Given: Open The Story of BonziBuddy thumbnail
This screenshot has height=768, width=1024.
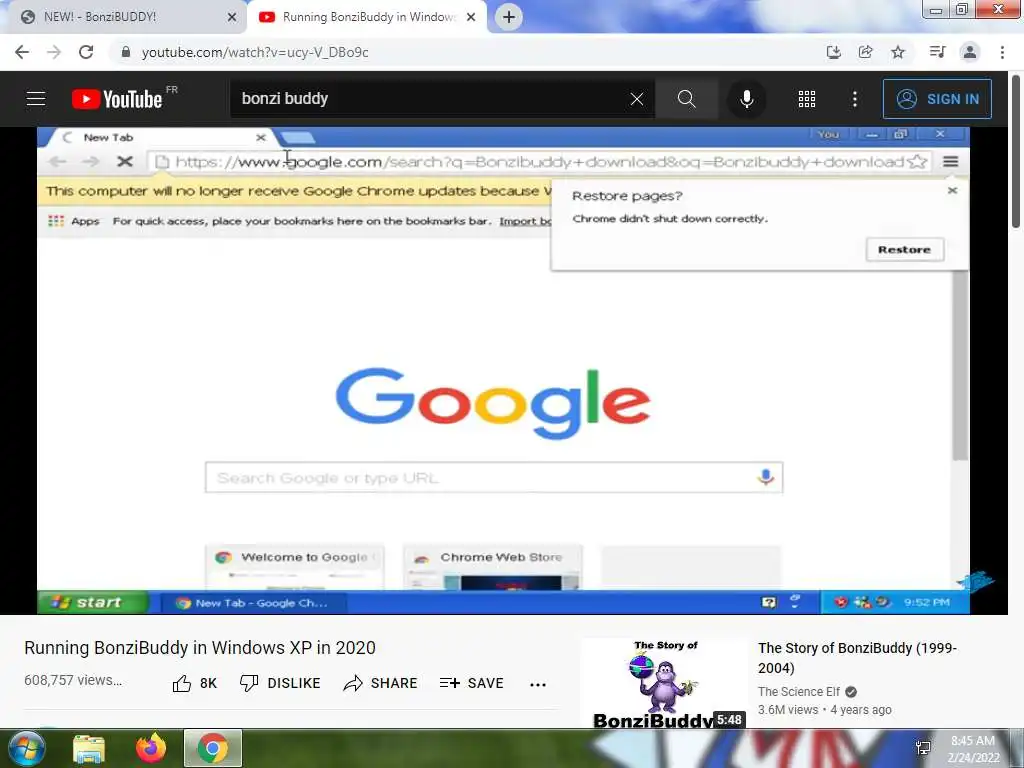Looking at the screenshot, I should point(664,683).
